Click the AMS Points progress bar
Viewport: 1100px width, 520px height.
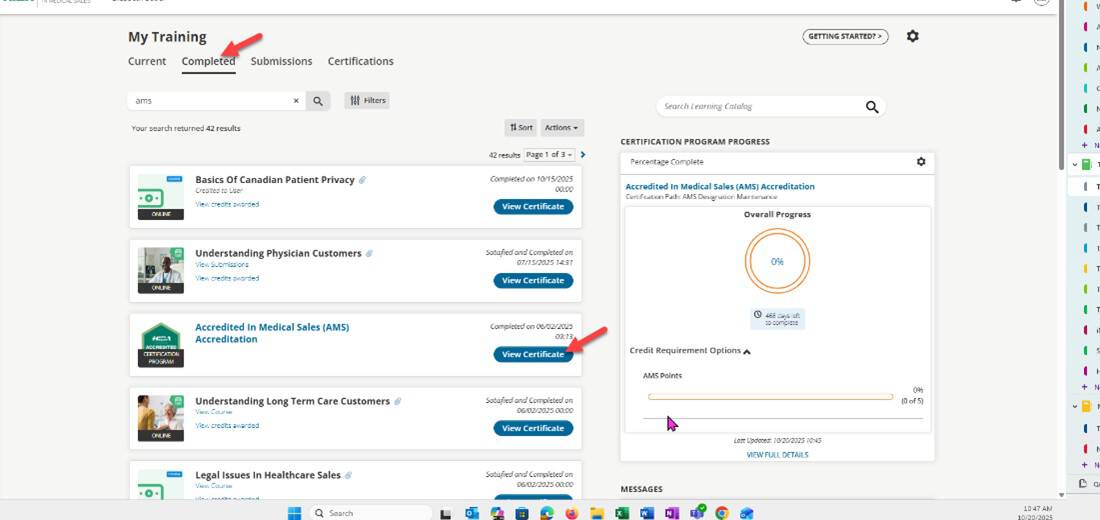tap(770, 397)
